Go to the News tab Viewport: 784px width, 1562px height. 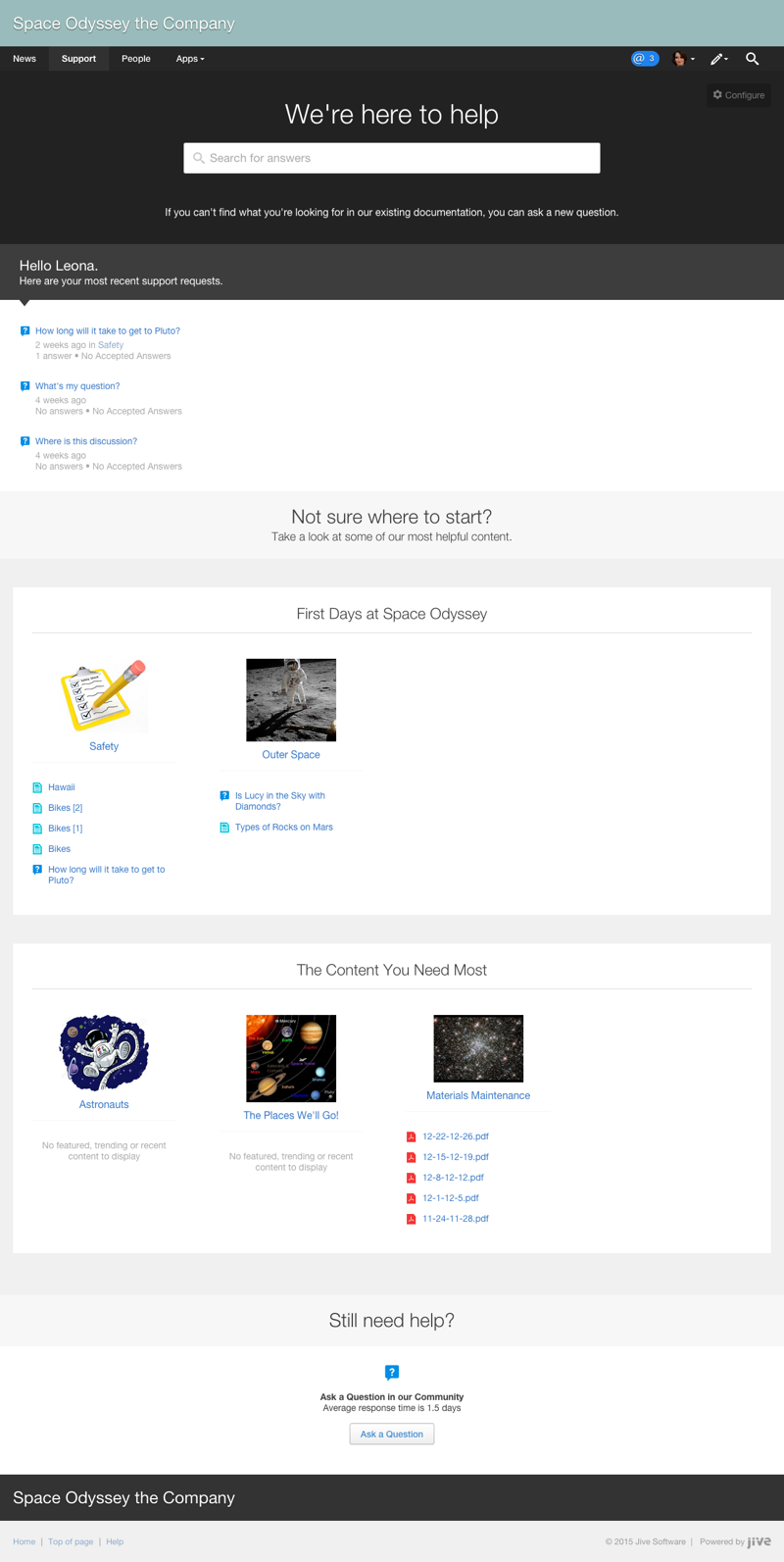(x=24, y=59)
